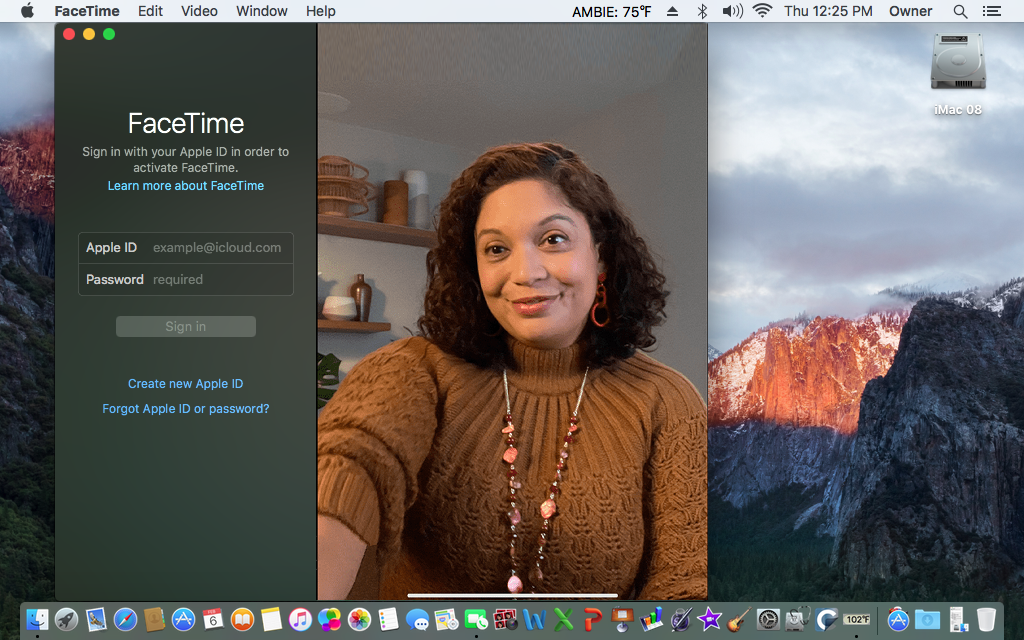Launch Microsoft PowerPoint from Dock
This screenshot has width=1024, height=640.
click(x=593, y=618)
